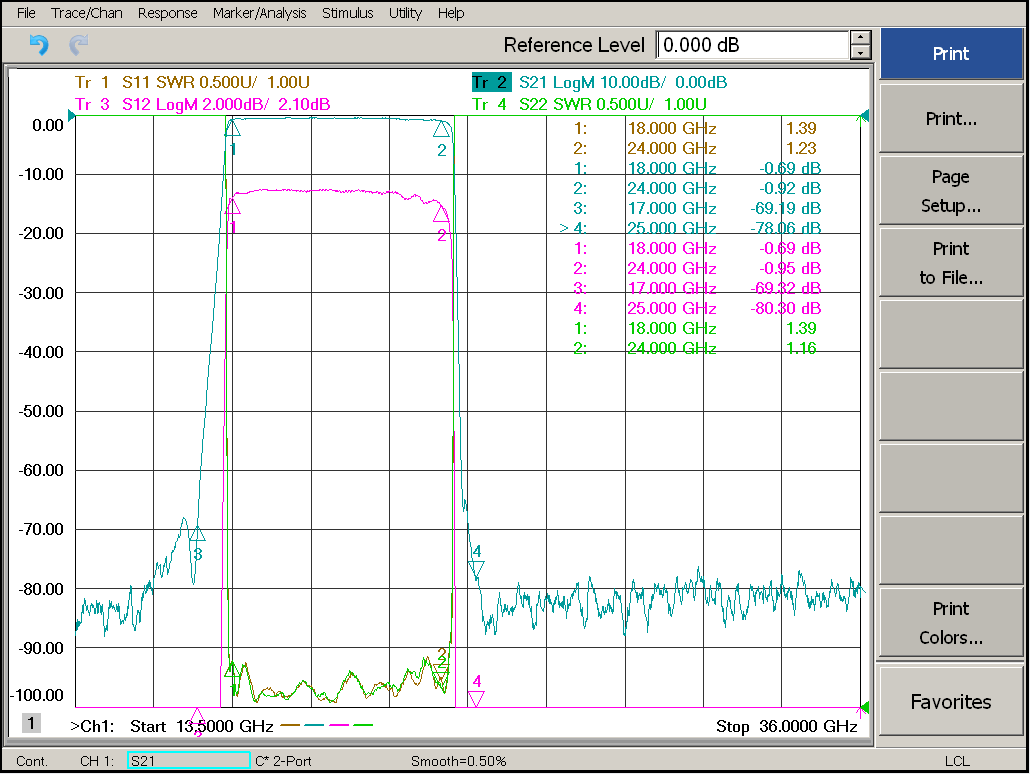Click the window number 1 box
The image size is (1030, 774).
pyautogui.click(x=31, y=723)
